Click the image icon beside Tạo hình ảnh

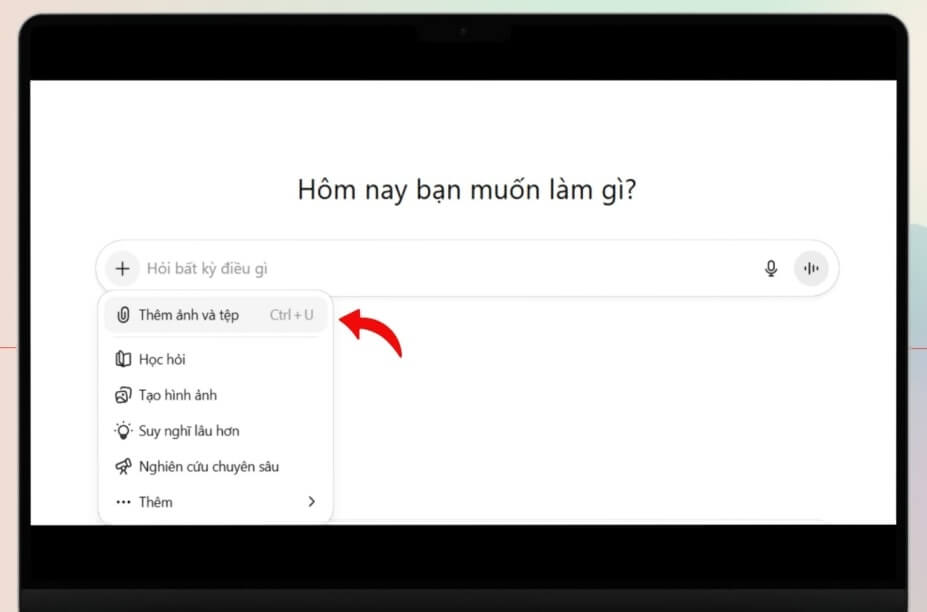(123, 395)
